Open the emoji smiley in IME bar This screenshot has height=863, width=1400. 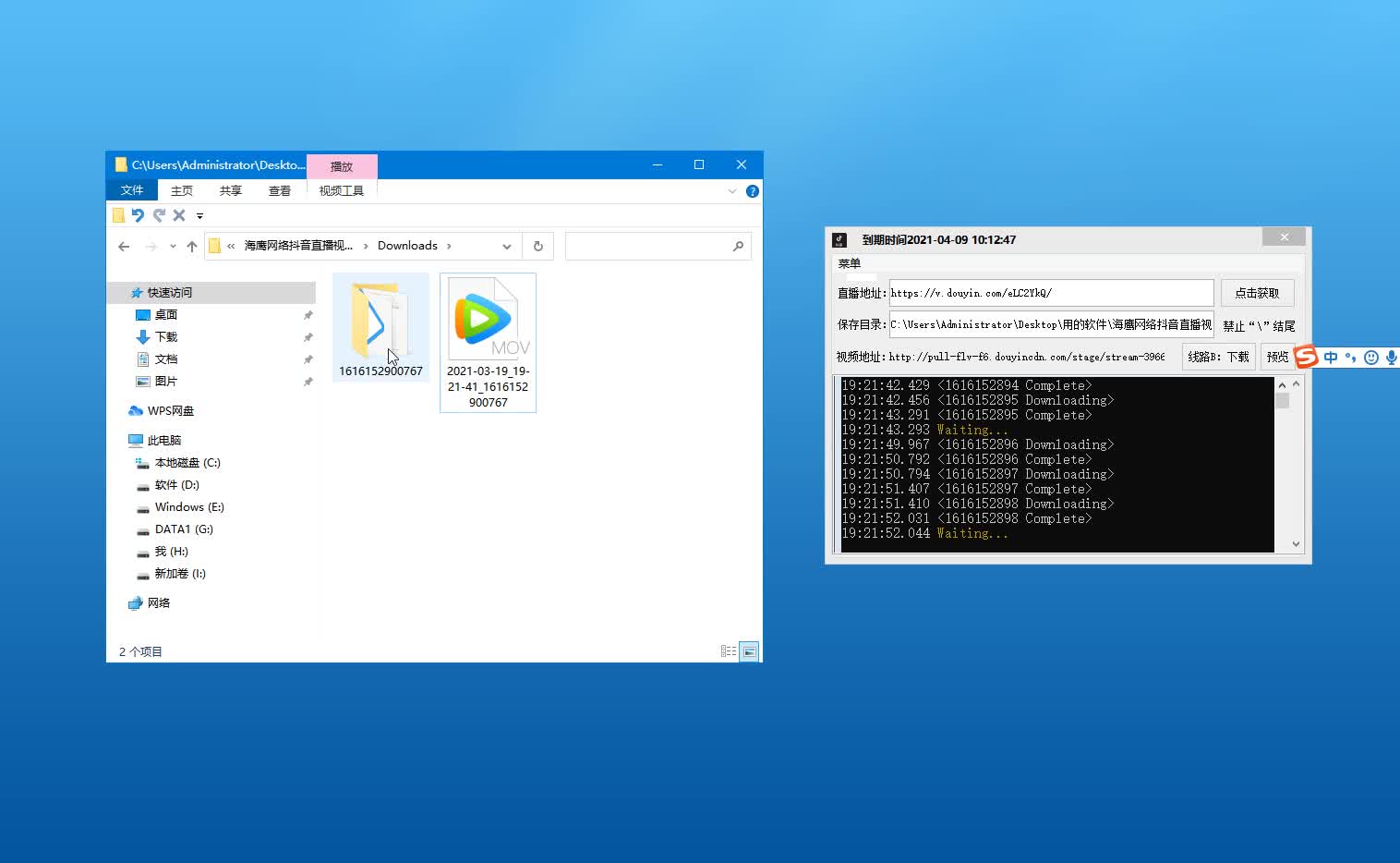click(1371, 357)
